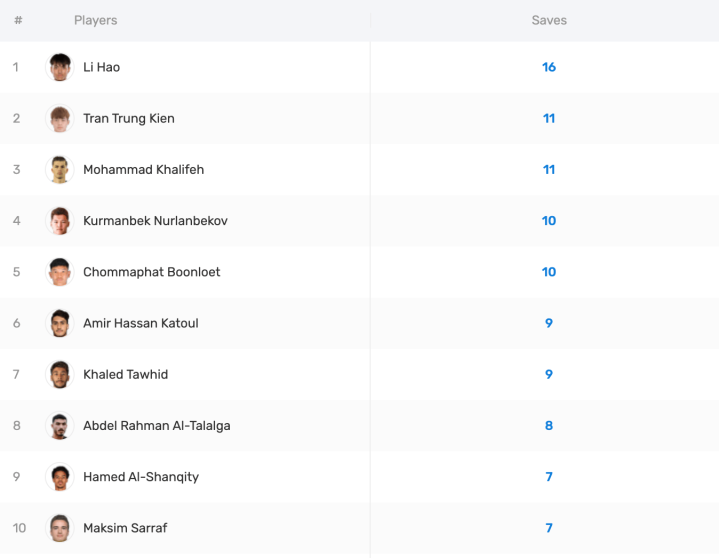Image resolution: width=719 pixels, height=558 pixels.
Task: Click Mohammad Khalifeh's avatar photo
Action: pos(60,169)
